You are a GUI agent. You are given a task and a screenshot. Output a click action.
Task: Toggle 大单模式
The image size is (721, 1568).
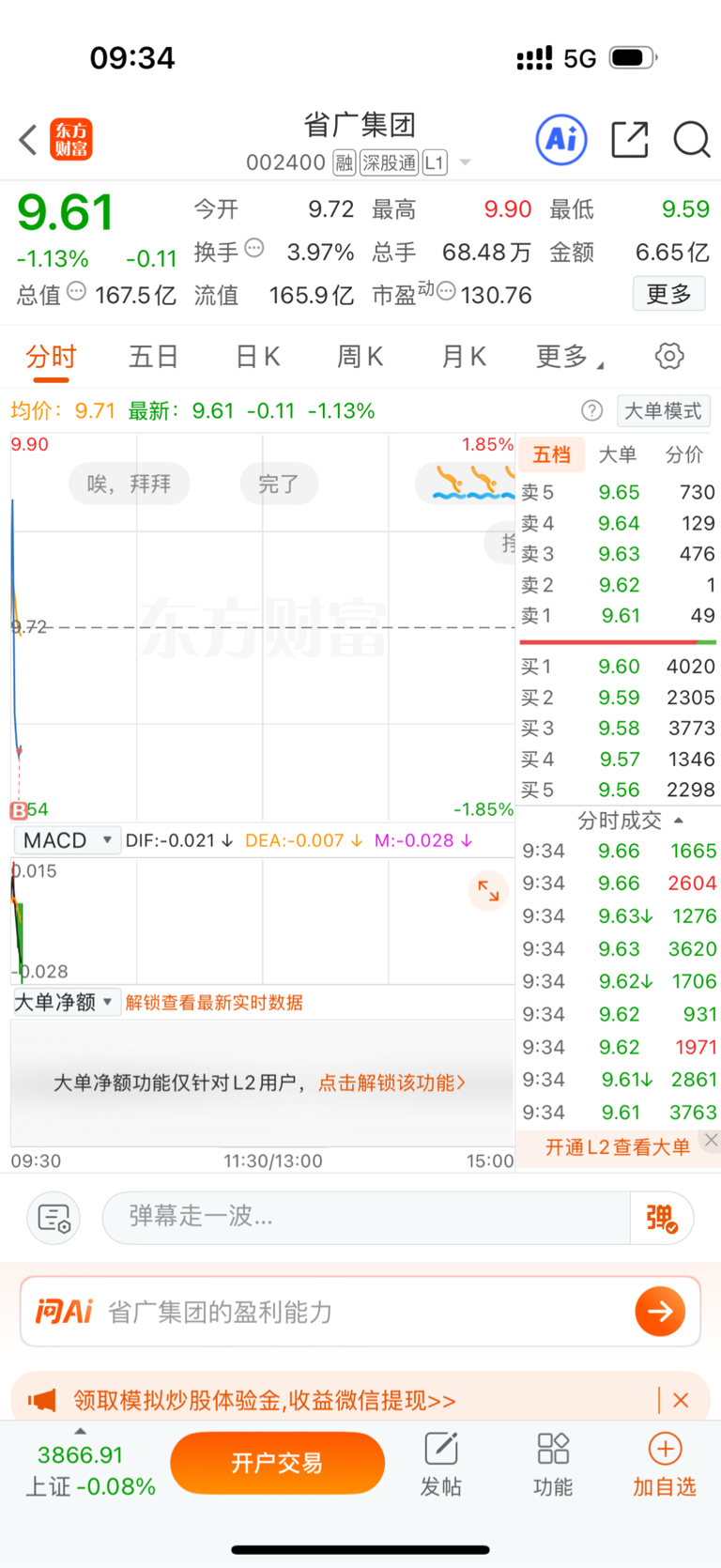(x=663, y=410)
